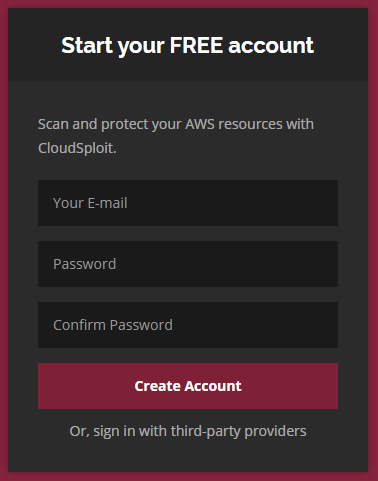Click 'Or, sign in with third-party providers' text
Screen dimensions: 378x481
(x=188, y=431)
